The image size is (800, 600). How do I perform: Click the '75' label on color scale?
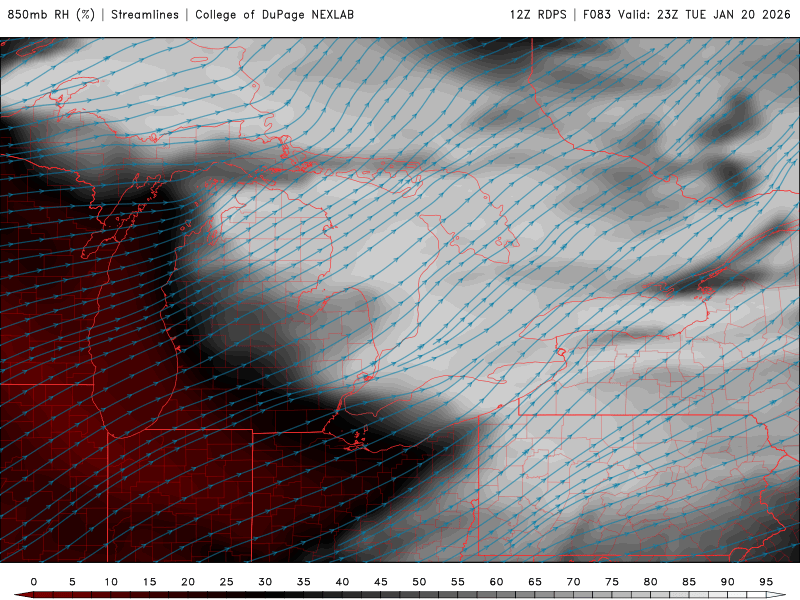(612, 582)
